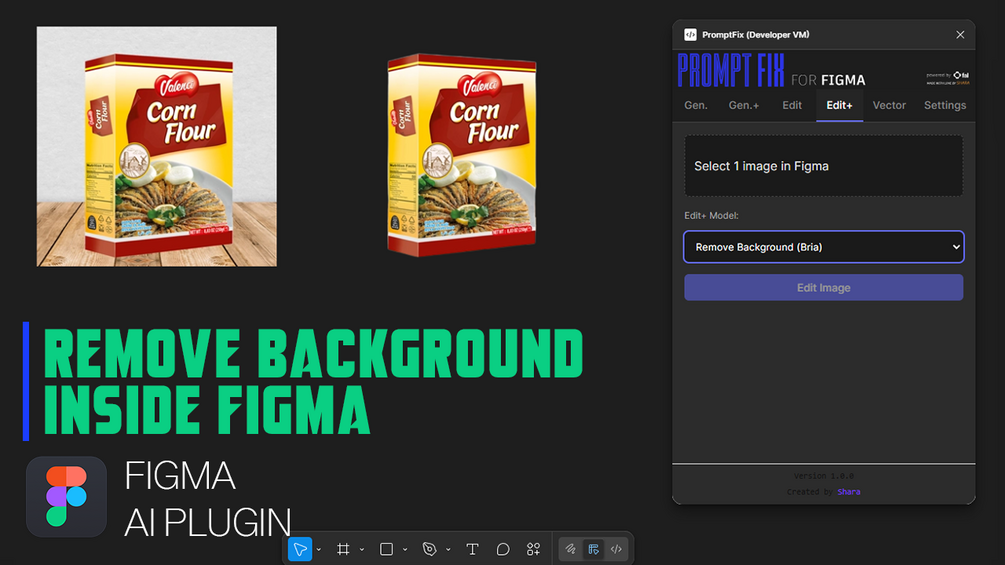The width and height of the screenshot is (1005, 565).
Task: Expand the shape tool options chevron
Action: point(404,550)
